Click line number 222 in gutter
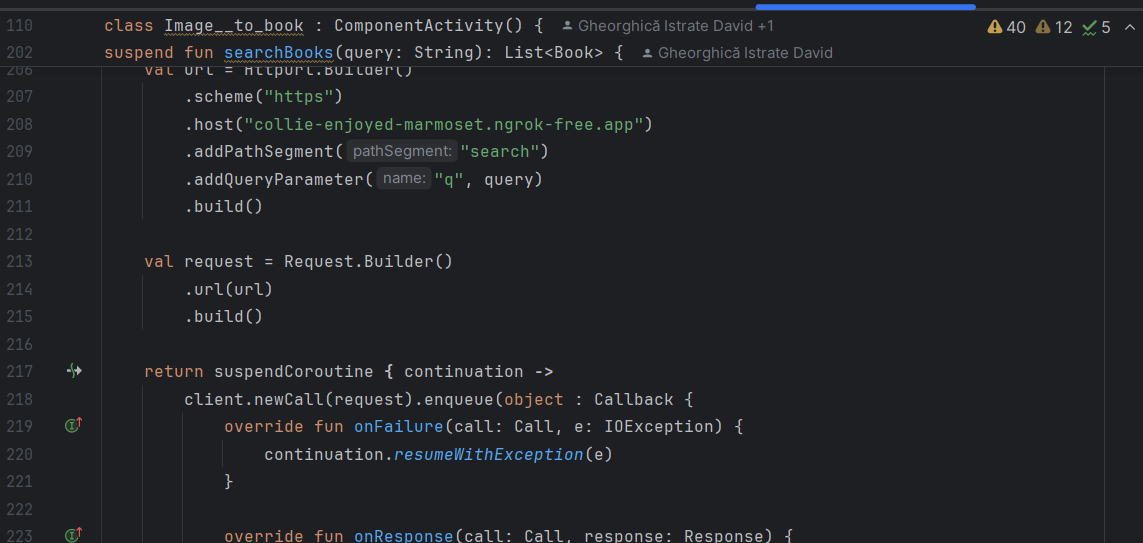 [20, 509]
